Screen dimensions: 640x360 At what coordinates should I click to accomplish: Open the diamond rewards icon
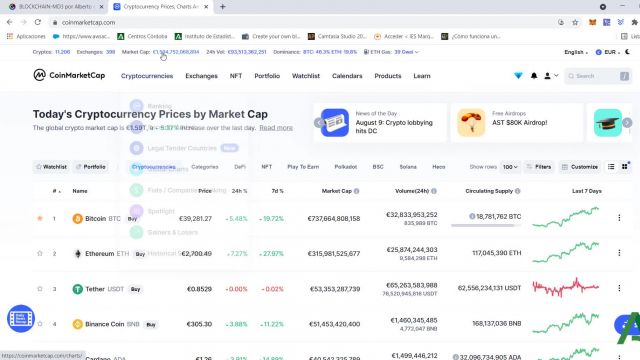(x=518, y=76)
